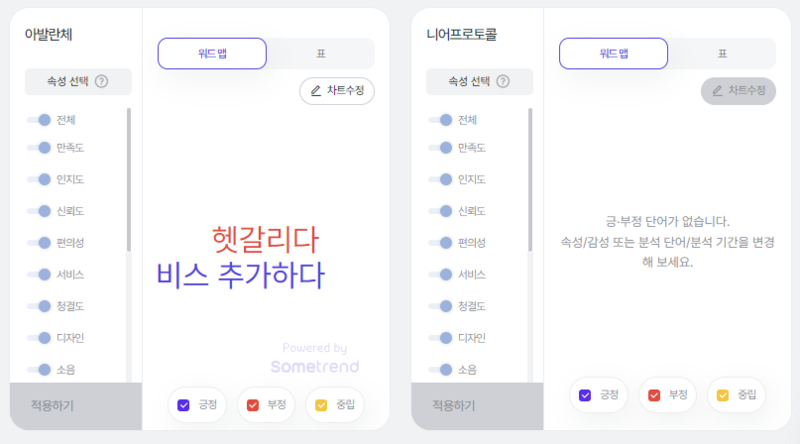Viewport: 800px width, 444px height.
Task: Toggle the 전체 switch in the 아발란체 panel
Action: [x=39, y=120]
